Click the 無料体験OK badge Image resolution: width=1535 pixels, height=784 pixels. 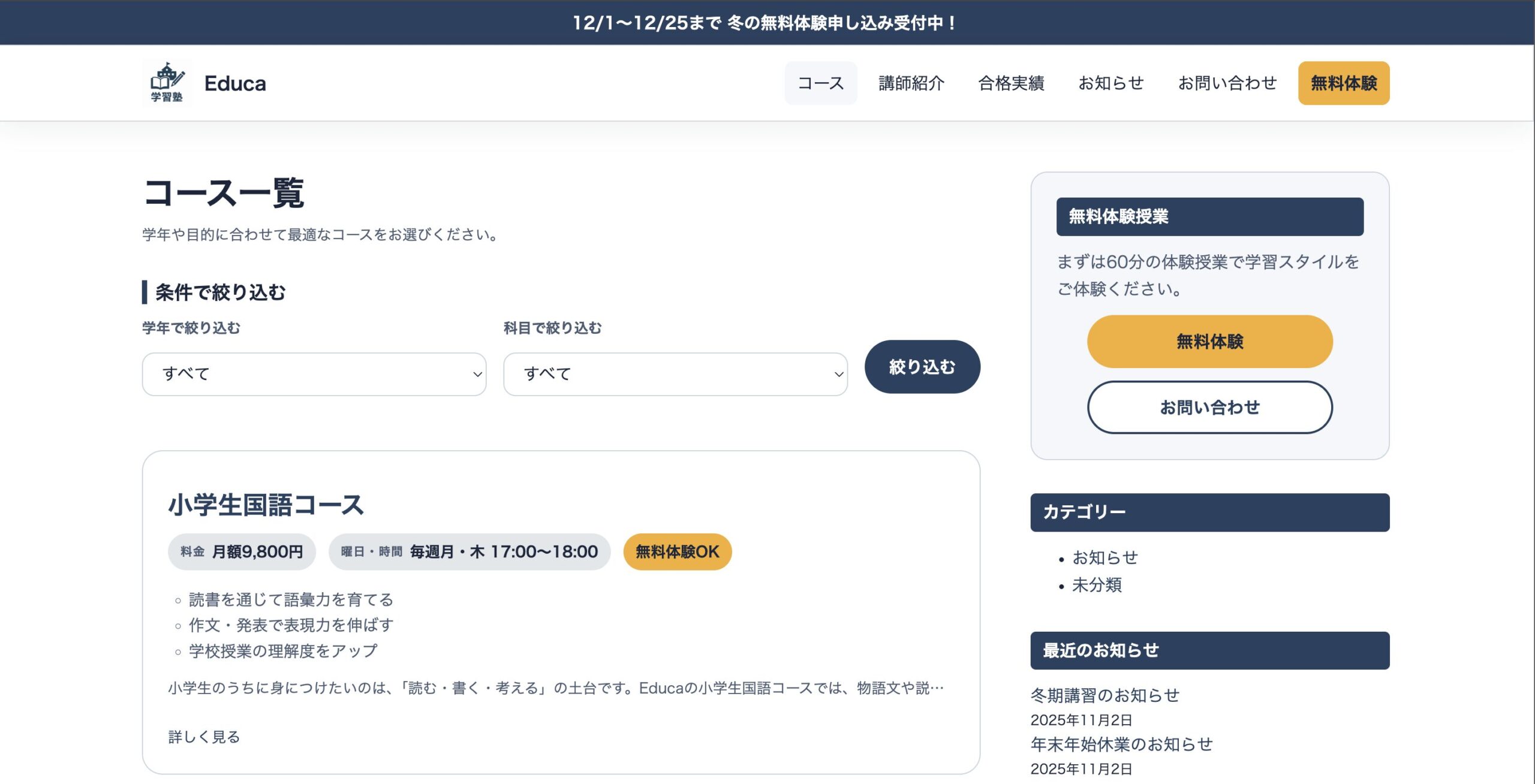[x=677, y=551]
